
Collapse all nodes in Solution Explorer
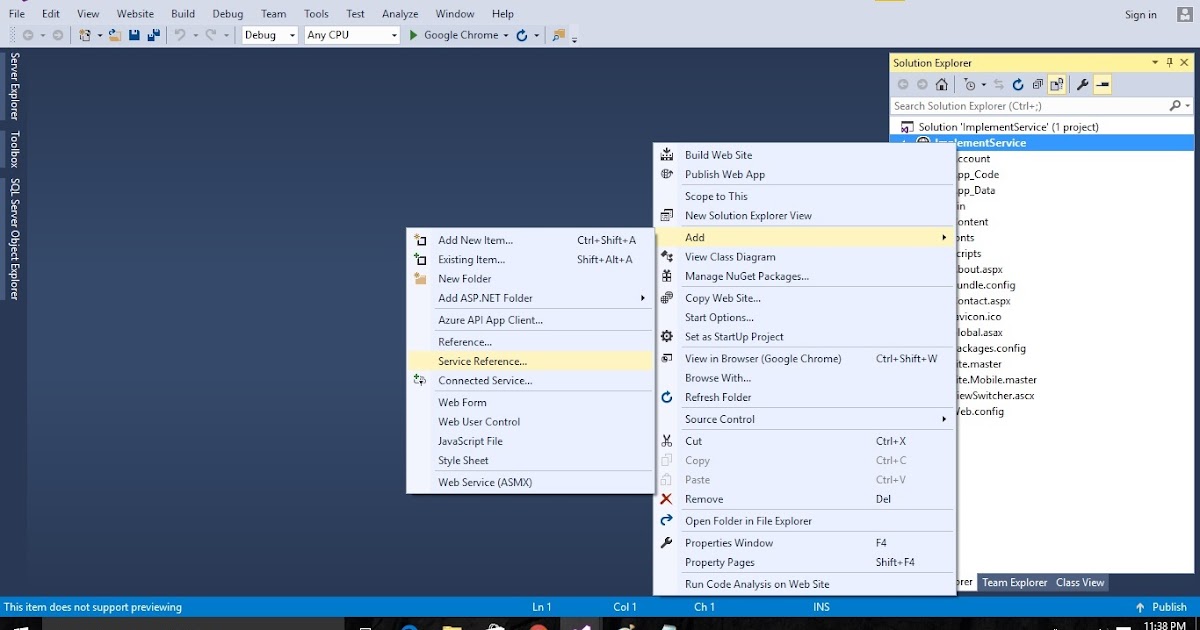(1036, 85)
